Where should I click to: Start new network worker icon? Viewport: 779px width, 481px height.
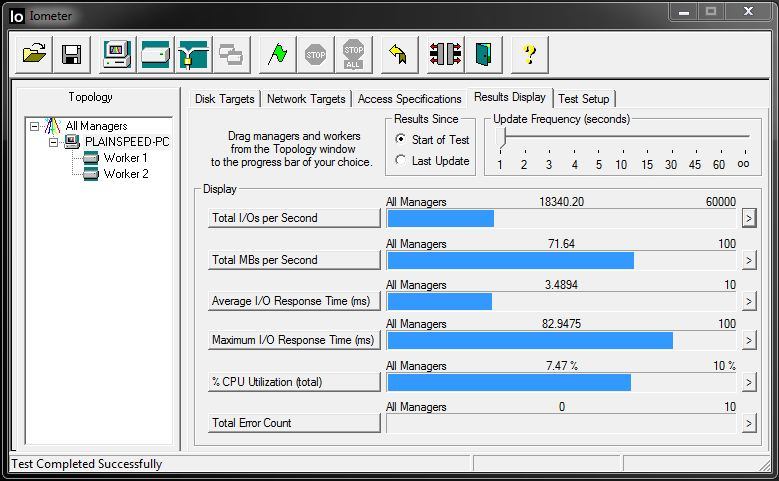(193, 54)
